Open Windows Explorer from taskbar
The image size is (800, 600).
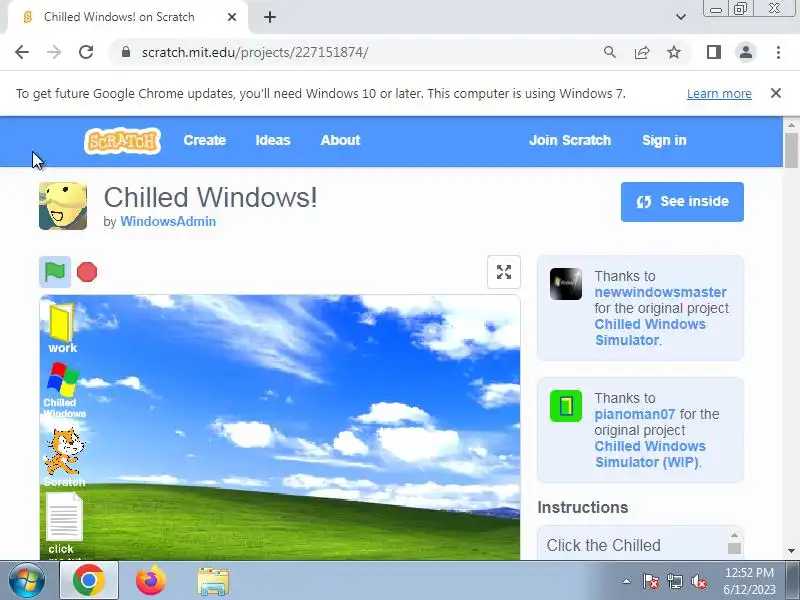click(x=213, y=581)
